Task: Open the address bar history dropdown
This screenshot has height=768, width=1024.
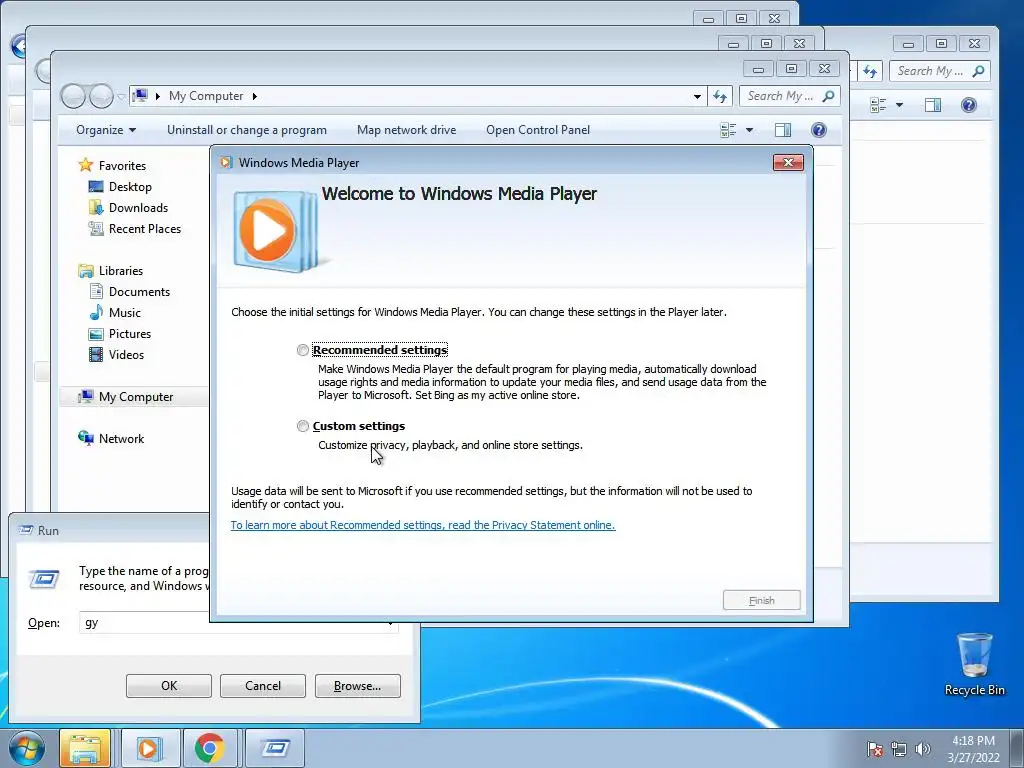Action: 697,97
